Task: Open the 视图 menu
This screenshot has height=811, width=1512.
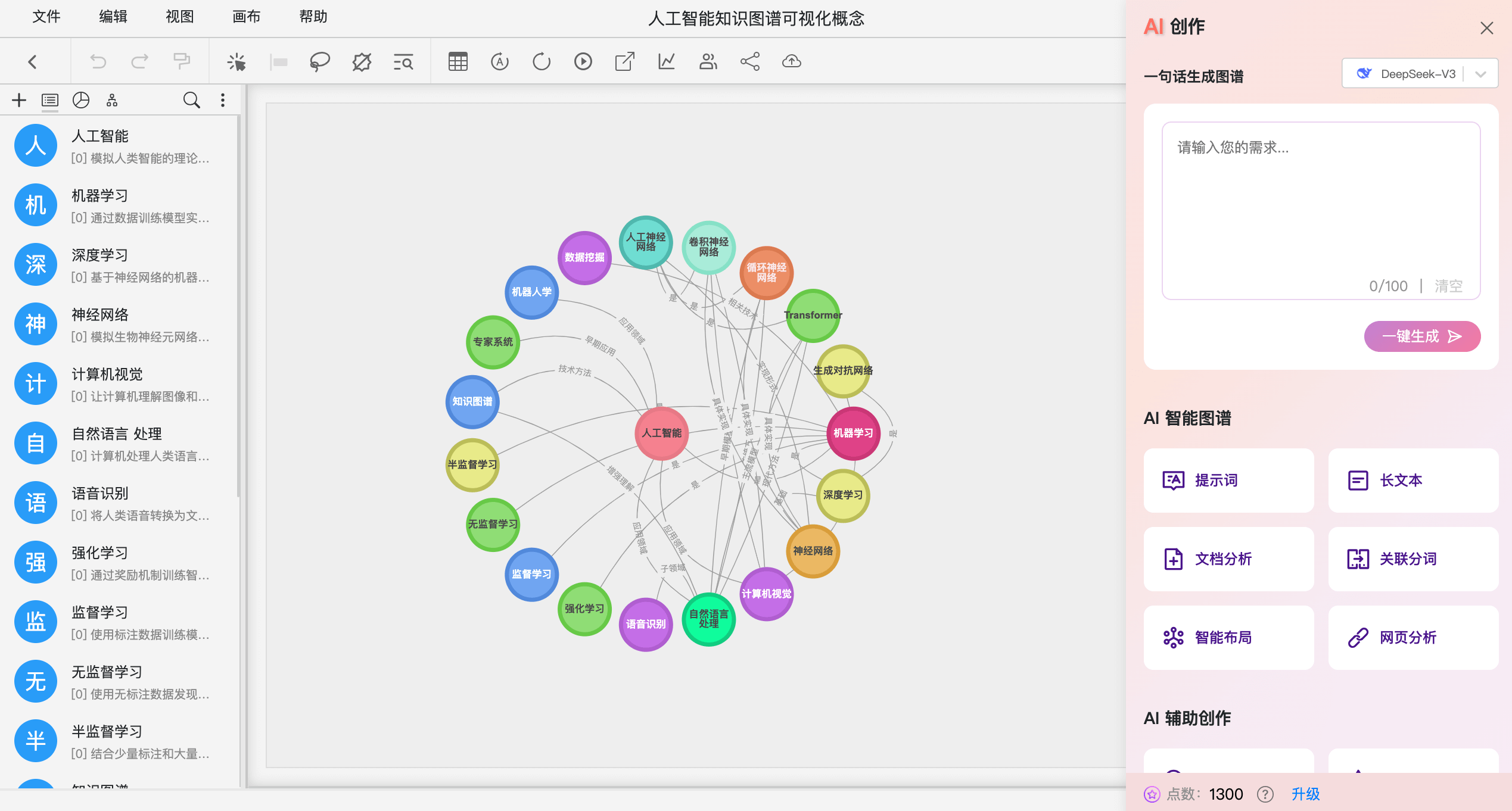Action: pos(180,17)
